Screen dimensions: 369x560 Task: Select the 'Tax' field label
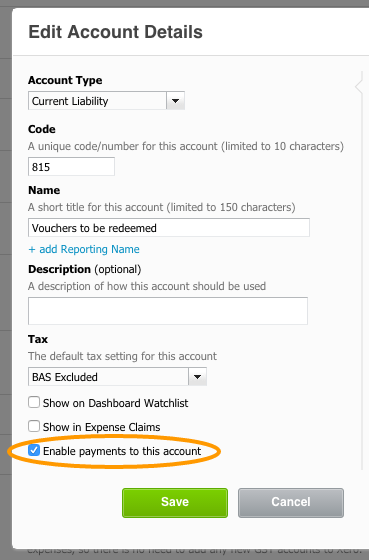38,339
